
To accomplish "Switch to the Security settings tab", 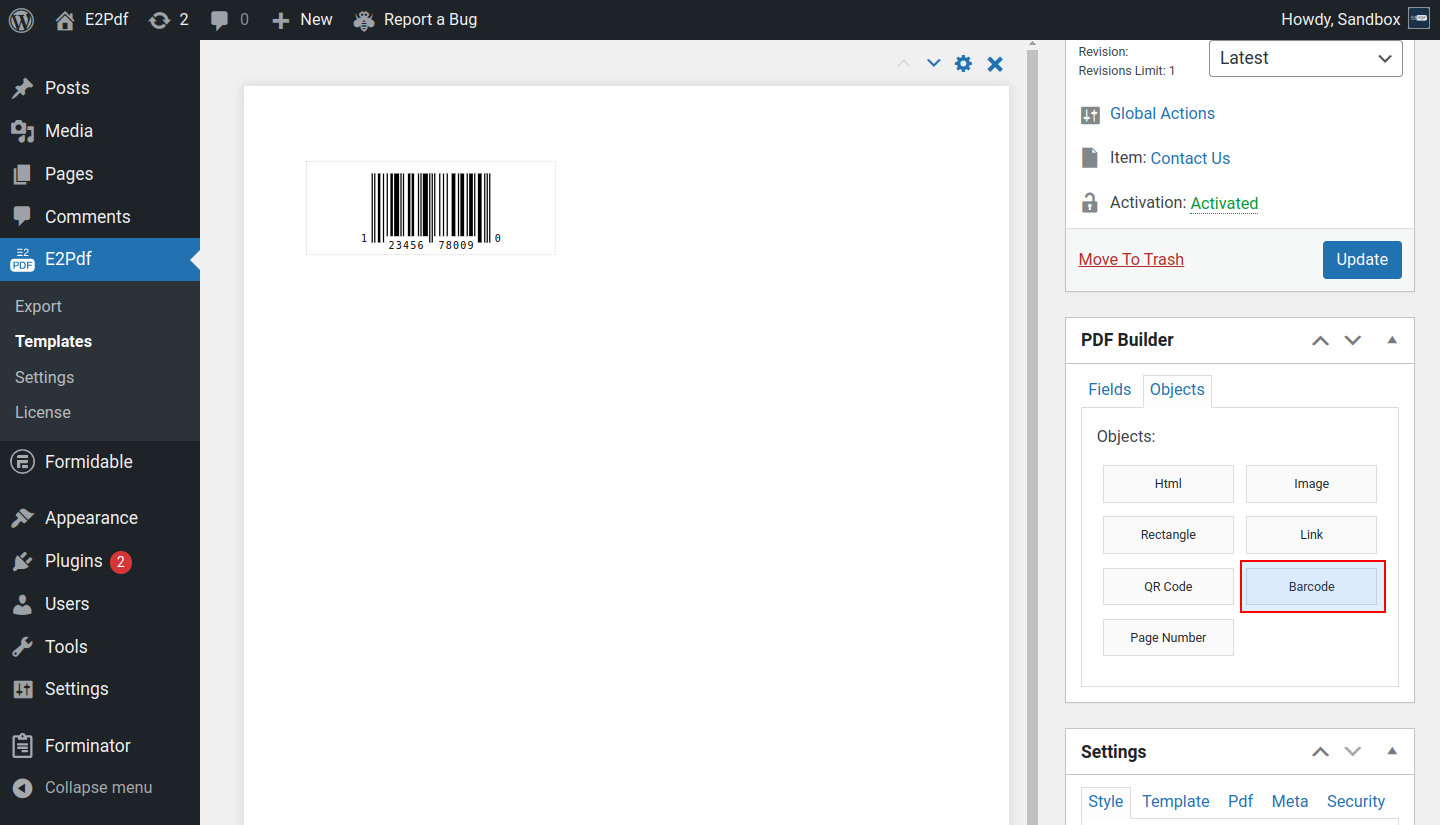I will click(x=1355, y=801).
